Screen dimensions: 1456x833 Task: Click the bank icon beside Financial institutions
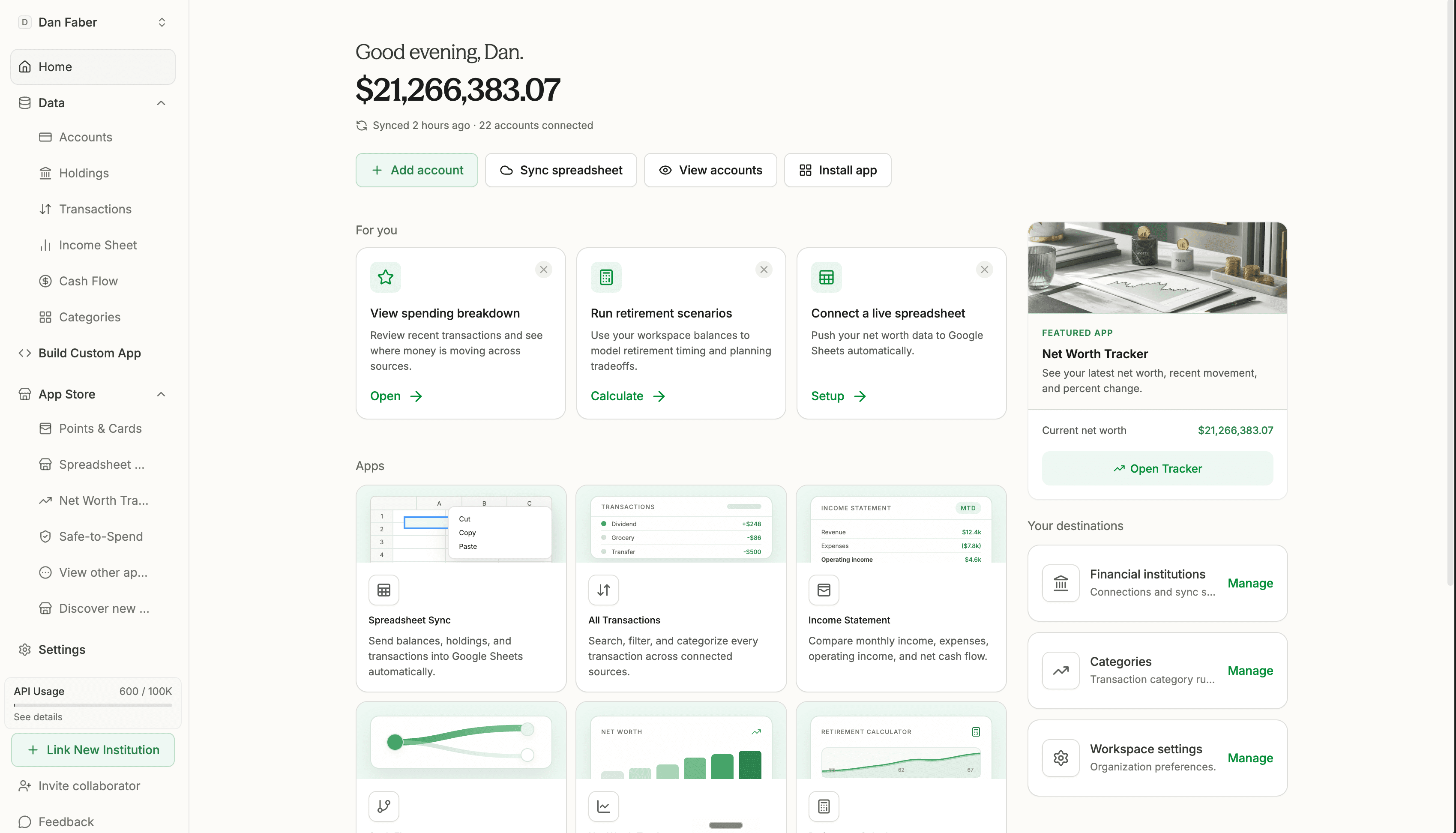pyautogui.click(x=1061, y=584)
